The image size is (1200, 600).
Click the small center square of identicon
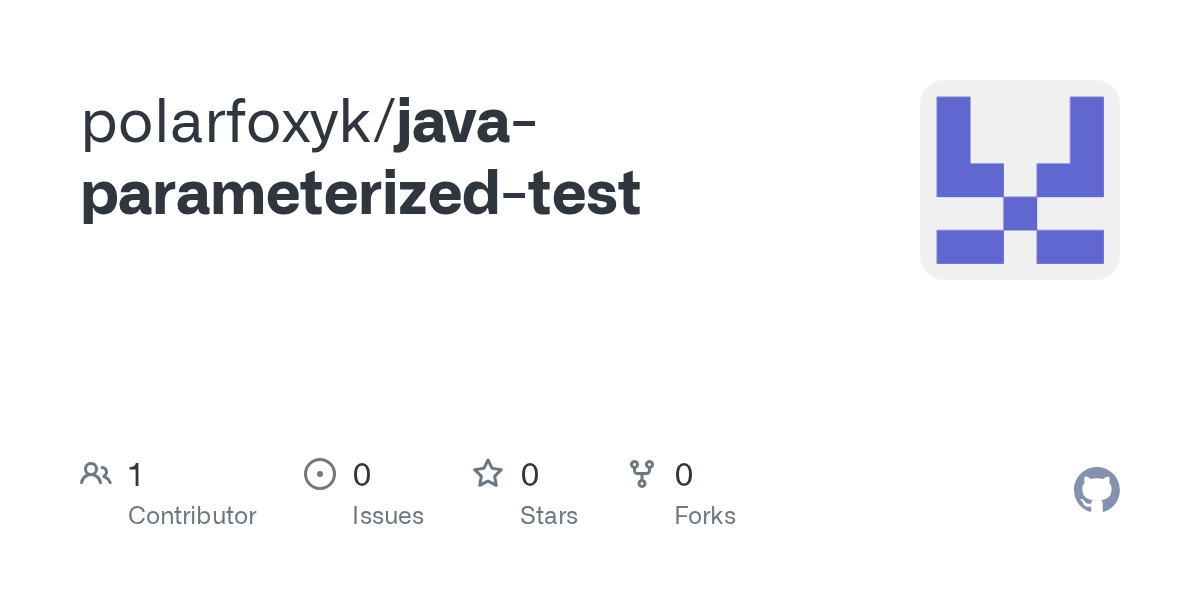click(x=1019, y=213)
